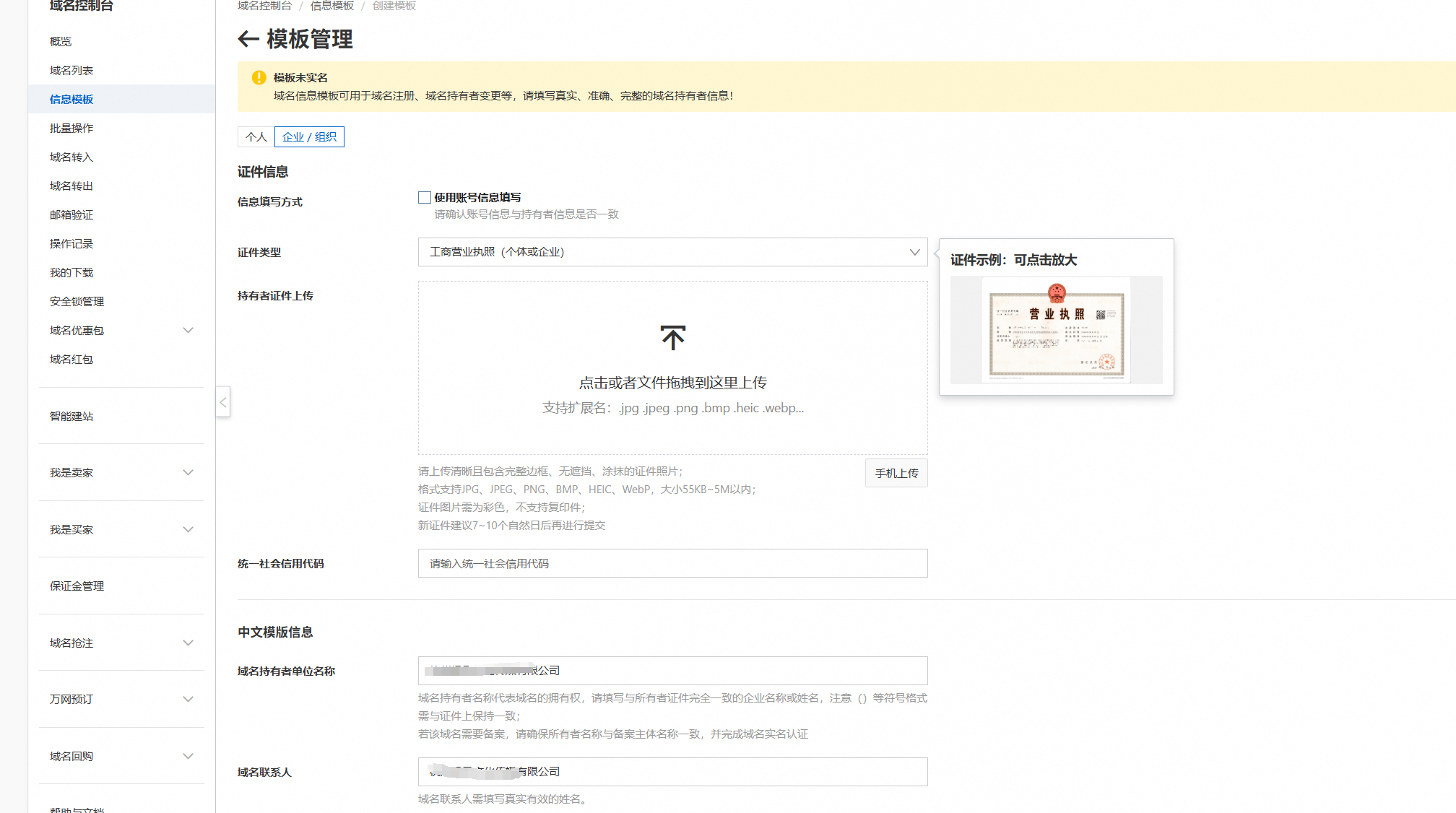Collapse the sidebar with the handle arrow
Image resolution: width=1456 pixels, height=813 pixels.
(223, 402)
